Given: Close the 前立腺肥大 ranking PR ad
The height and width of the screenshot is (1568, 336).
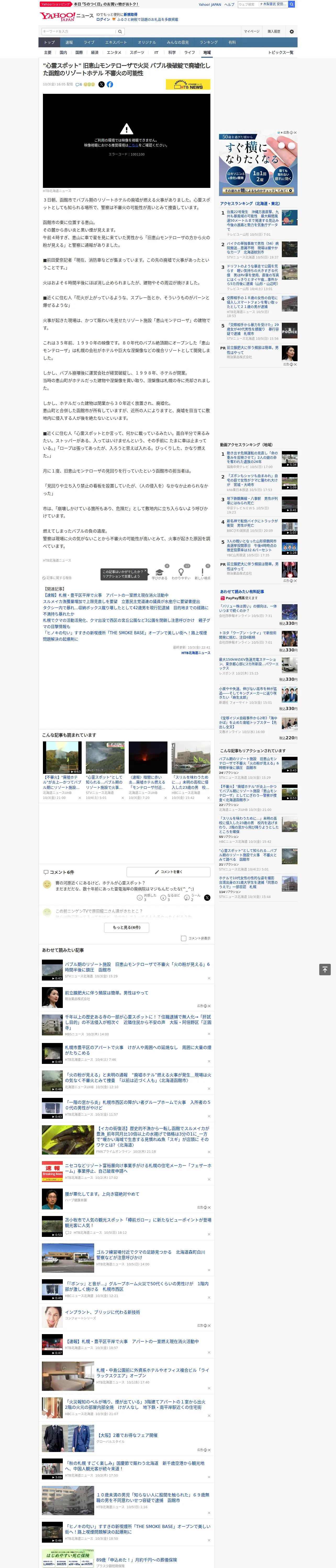Looking at the screenshot, I should click(295, 364).
